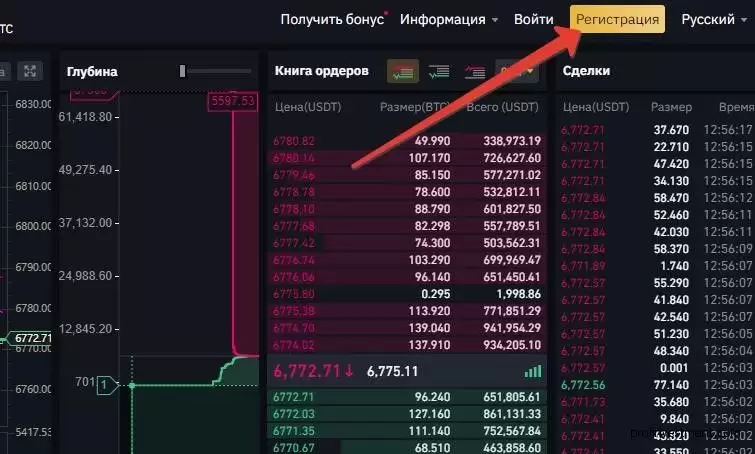The image size is (755, 454).
Task: Select the 6772.03 bid price row
Action: point(407,414)
